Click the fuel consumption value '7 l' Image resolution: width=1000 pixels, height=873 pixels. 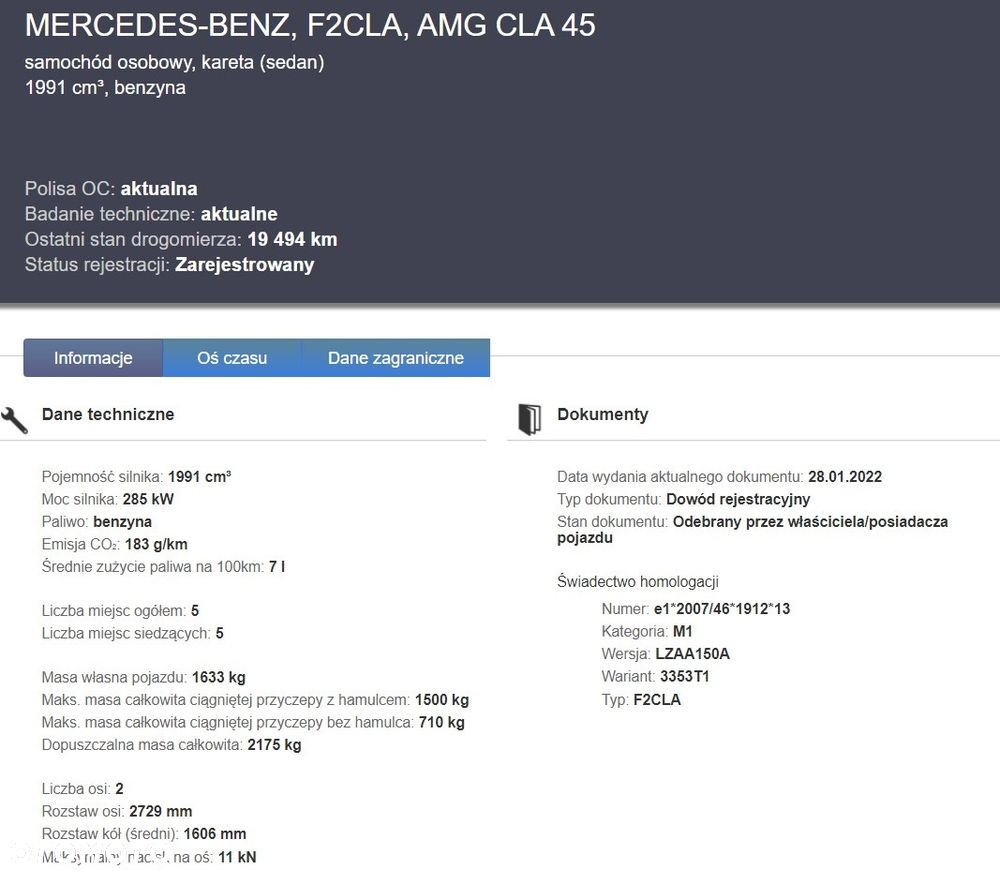tap(277, 567)
